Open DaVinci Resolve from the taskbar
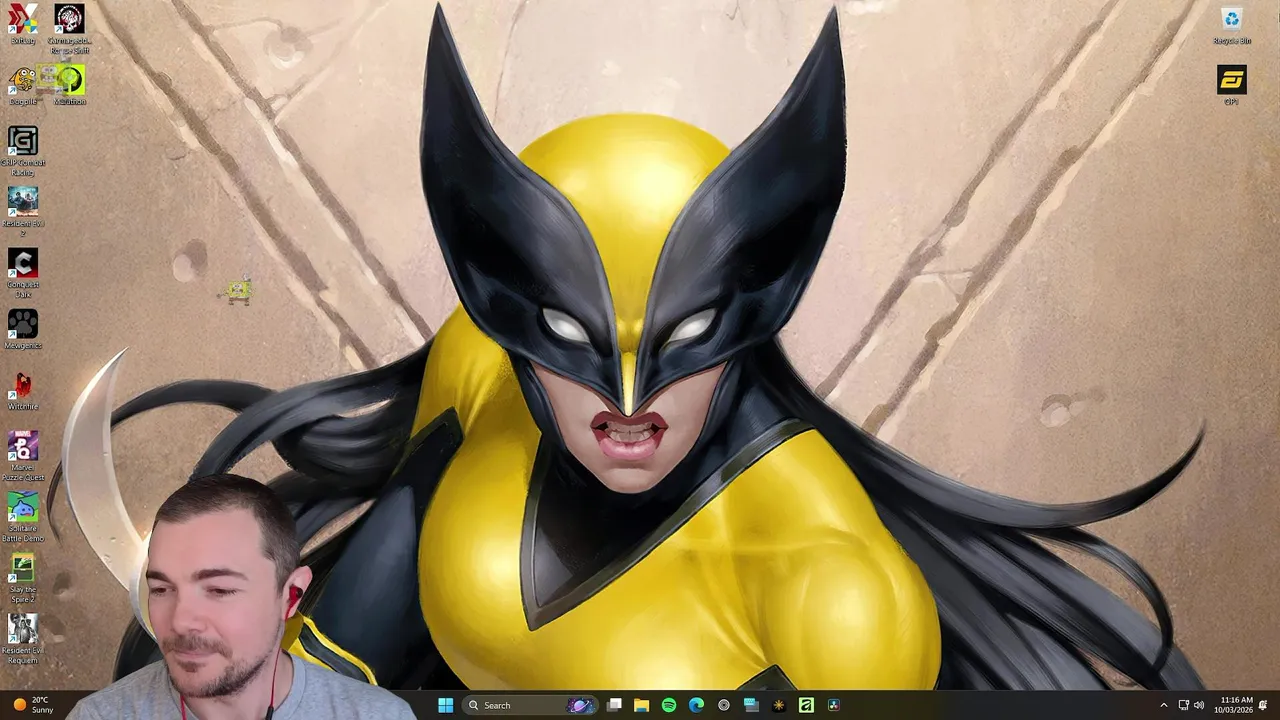 (x=834, y=705)
